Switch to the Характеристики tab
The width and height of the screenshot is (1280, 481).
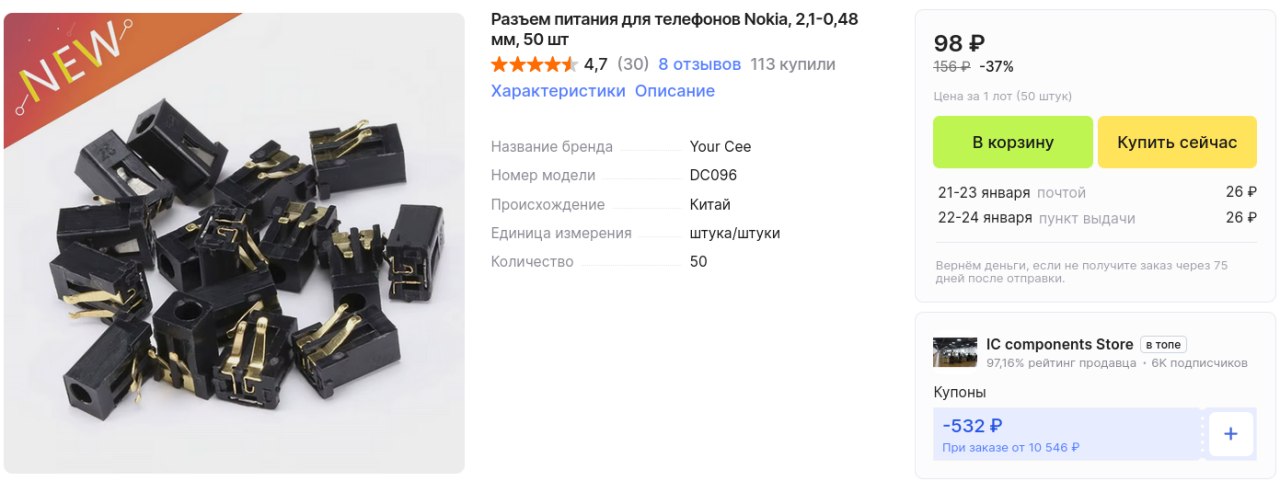(x=558, y=91)
